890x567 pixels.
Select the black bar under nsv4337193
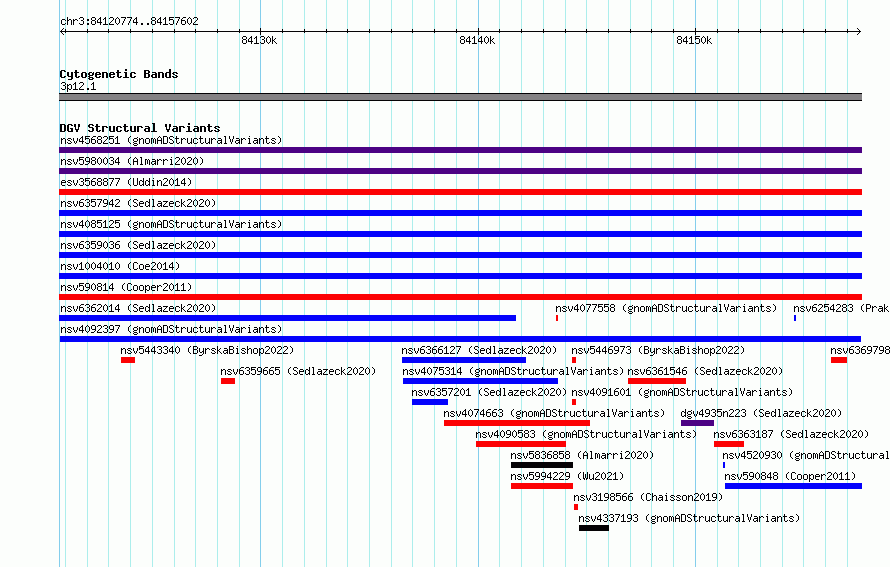[x=594, y=528]
